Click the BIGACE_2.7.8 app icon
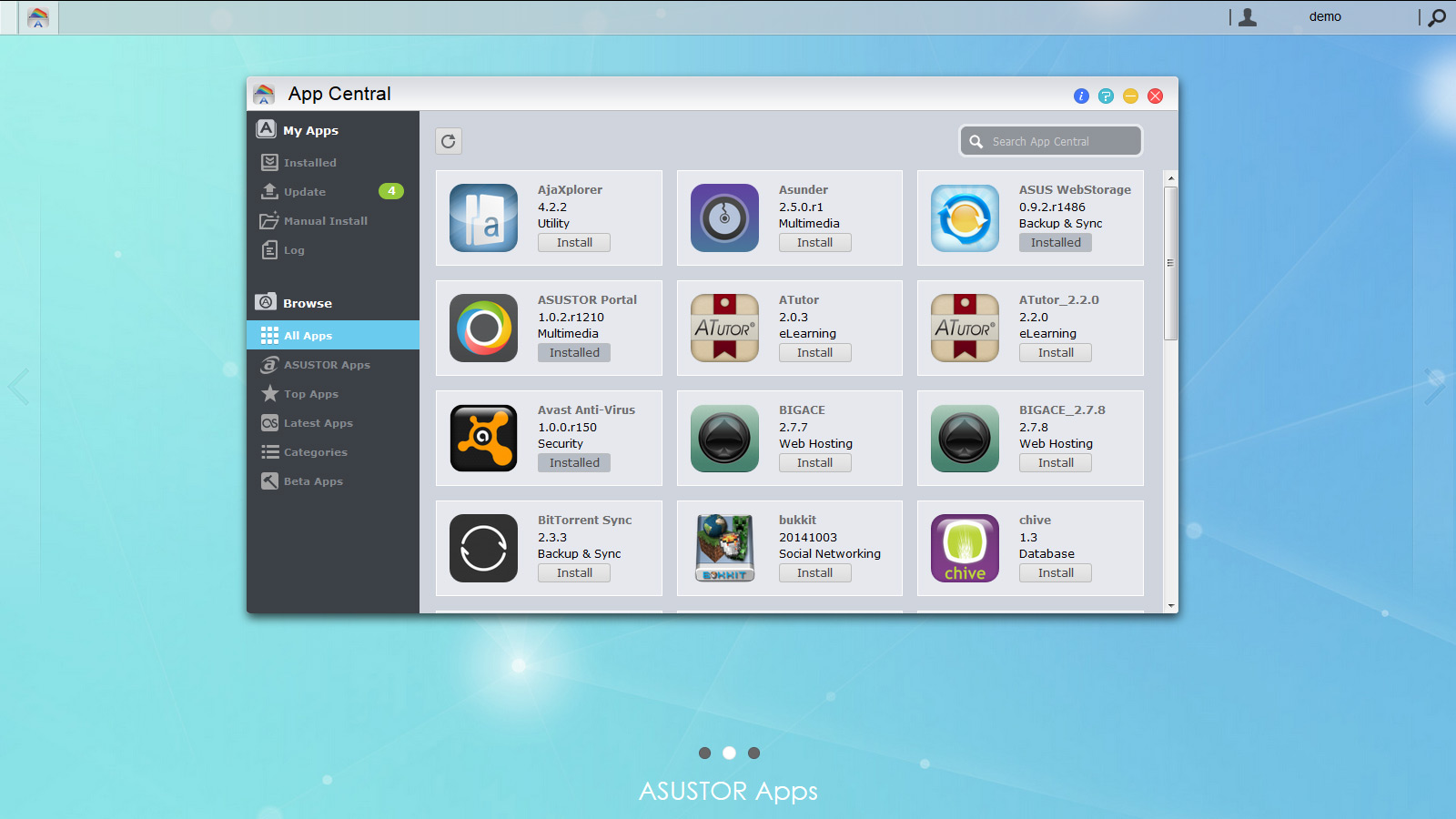This screenshot has width=1456, height=819. (x=965, y=439)
